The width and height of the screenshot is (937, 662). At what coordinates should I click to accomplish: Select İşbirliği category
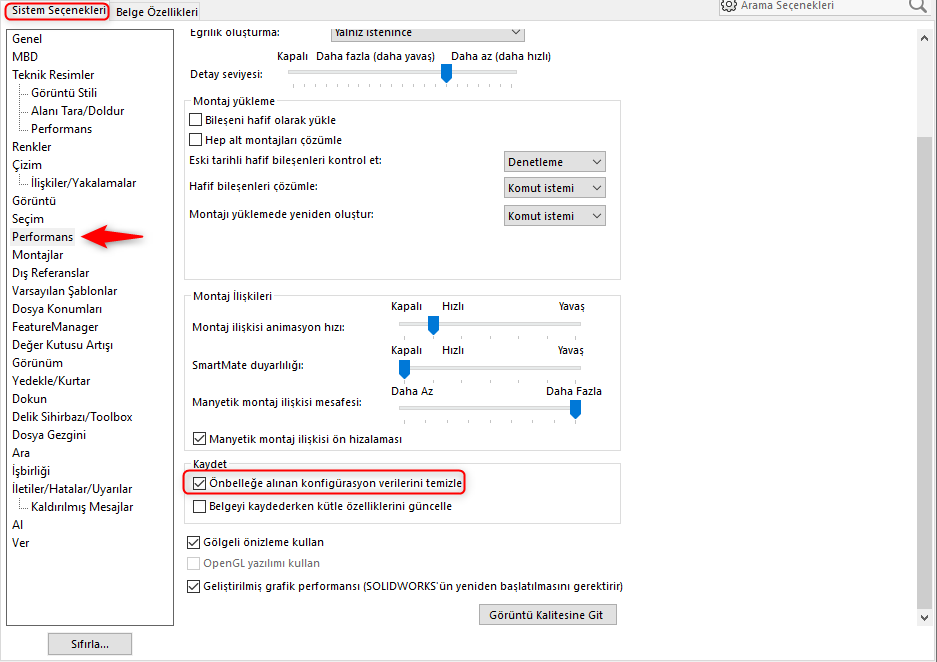point(31,471)
